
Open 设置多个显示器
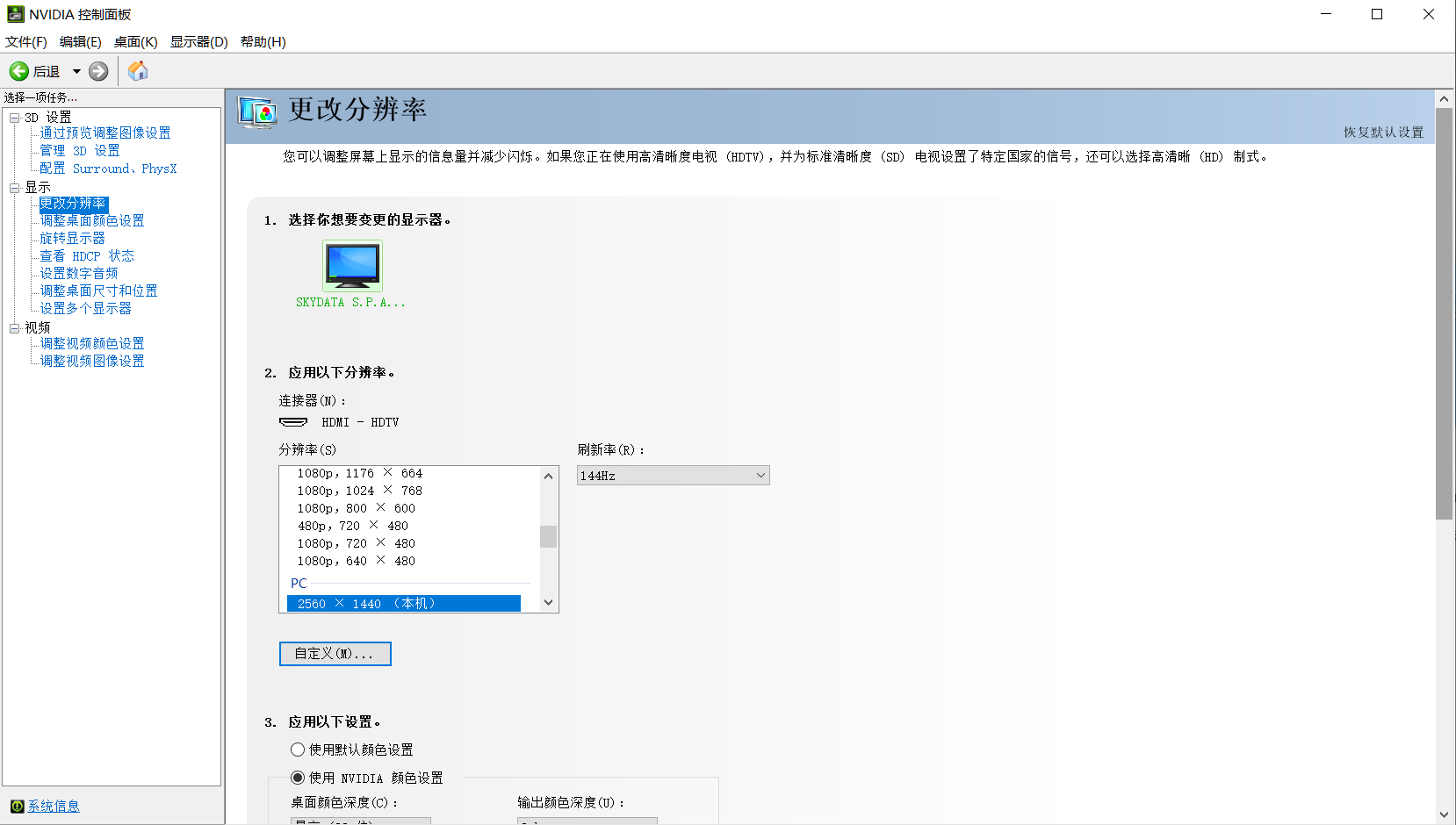[x=86, y=308]
